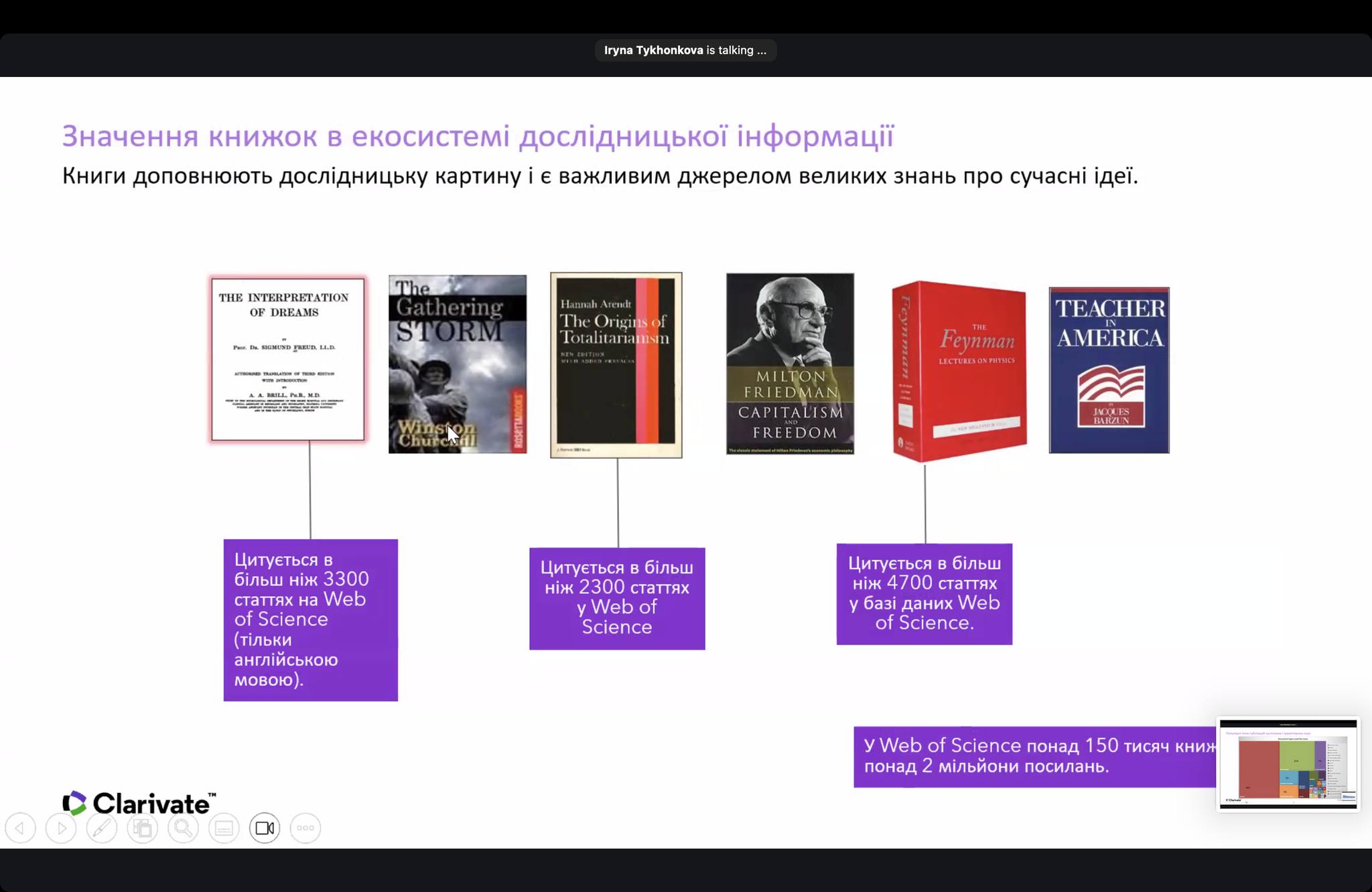Click the slide title "Значення книжок в екосистемі дослідницької інформації"
The image size is (1372, 892).
click(x=478, y=136)
